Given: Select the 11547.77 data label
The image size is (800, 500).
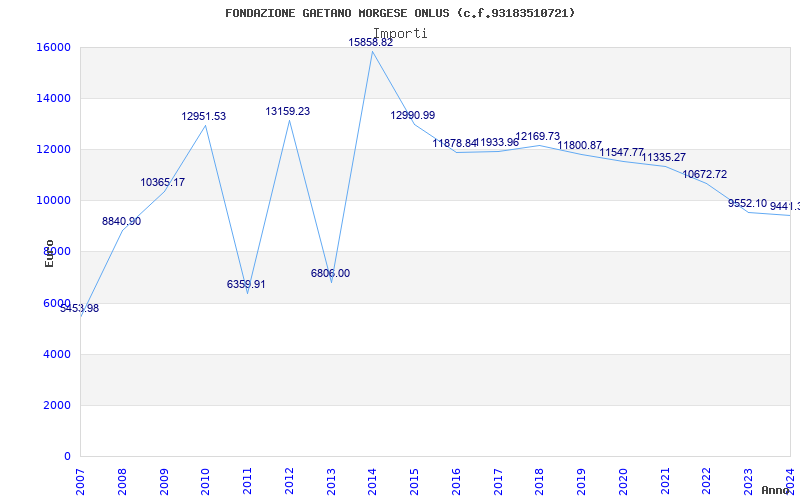Looking at the screenshot, I should tap(621, 152).
